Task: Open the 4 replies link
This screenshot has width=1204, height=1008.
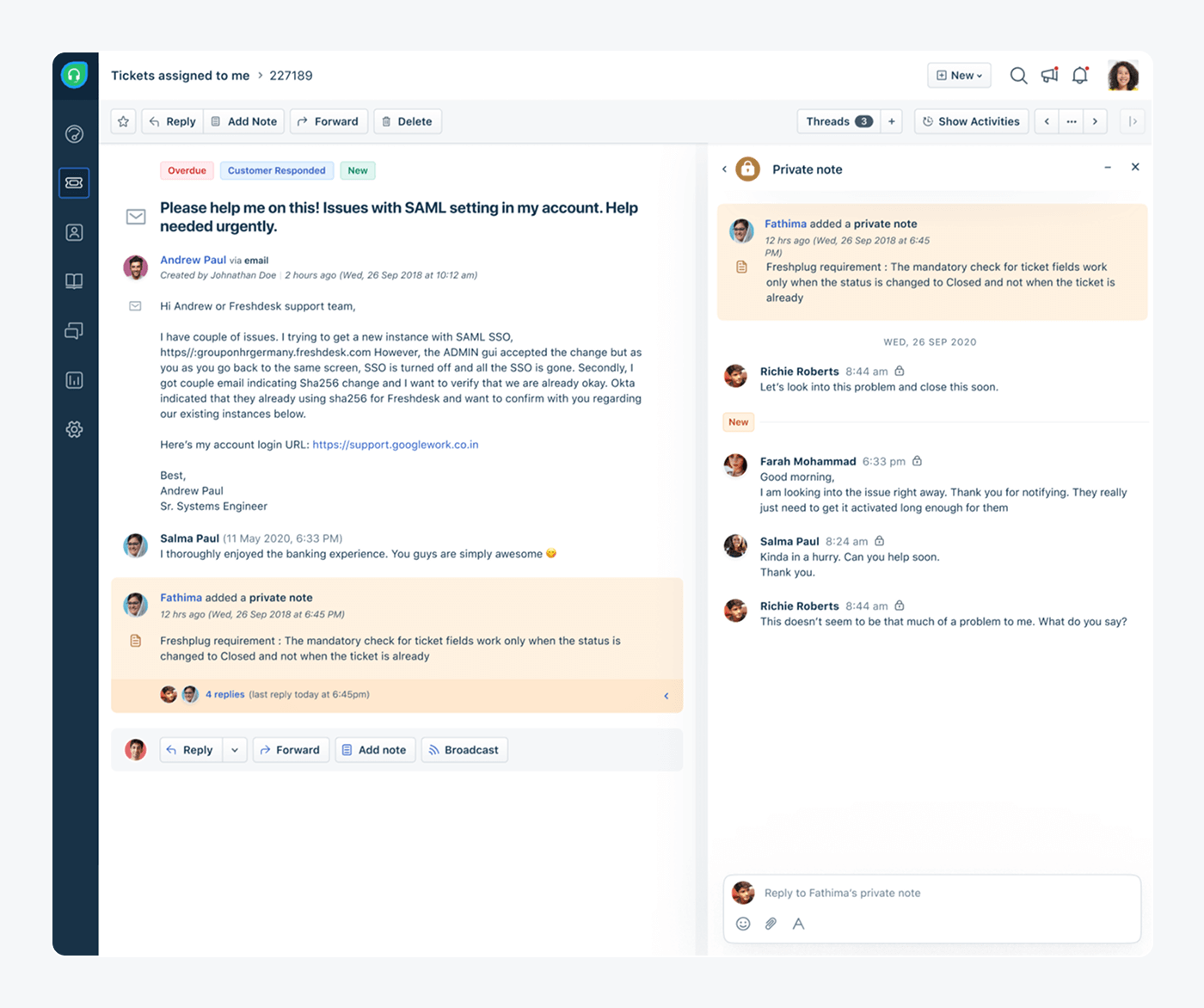Action: [x=224, y=694]
